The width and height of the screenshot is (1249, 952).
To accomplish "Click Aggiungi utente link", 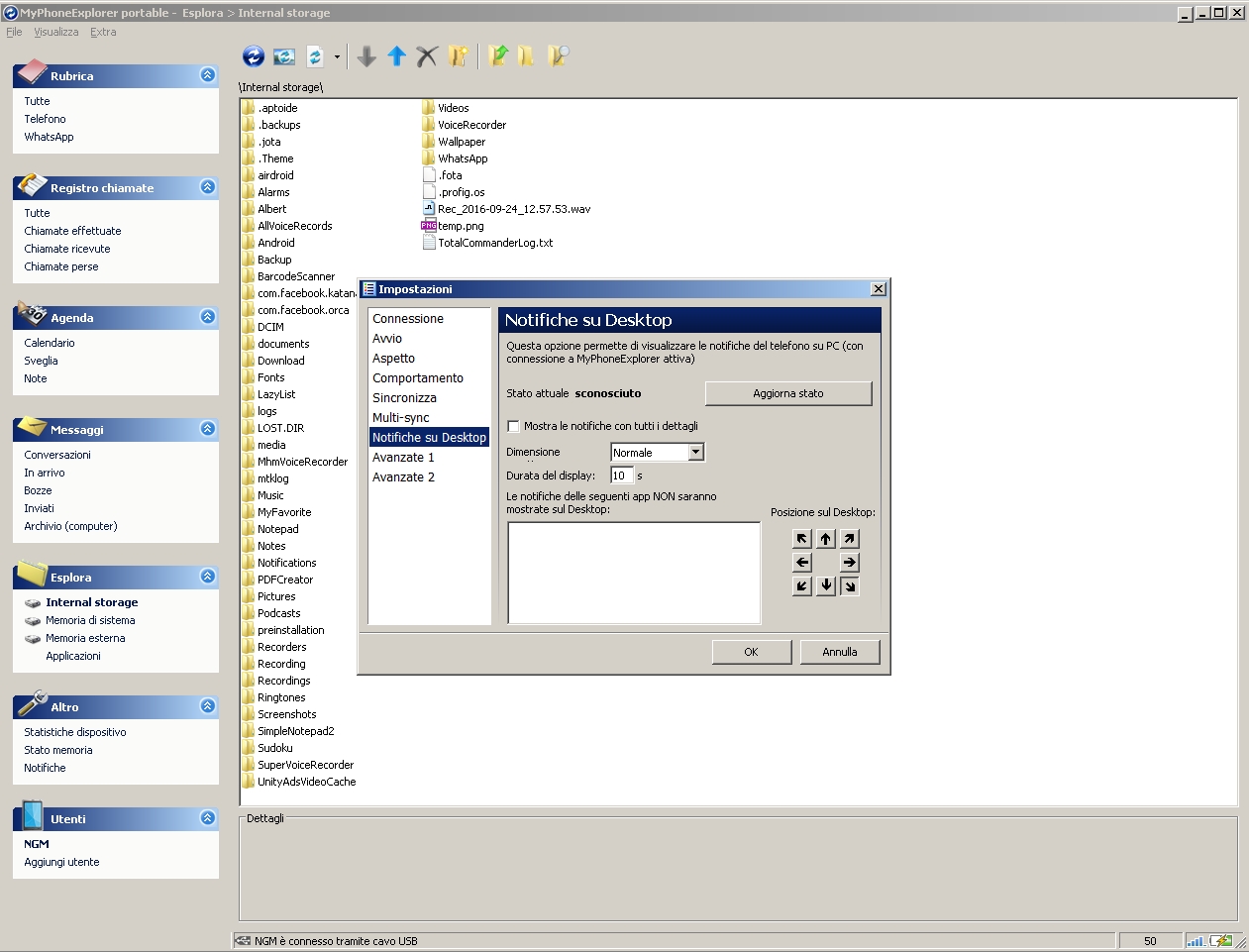I will [x=61, y=862].
